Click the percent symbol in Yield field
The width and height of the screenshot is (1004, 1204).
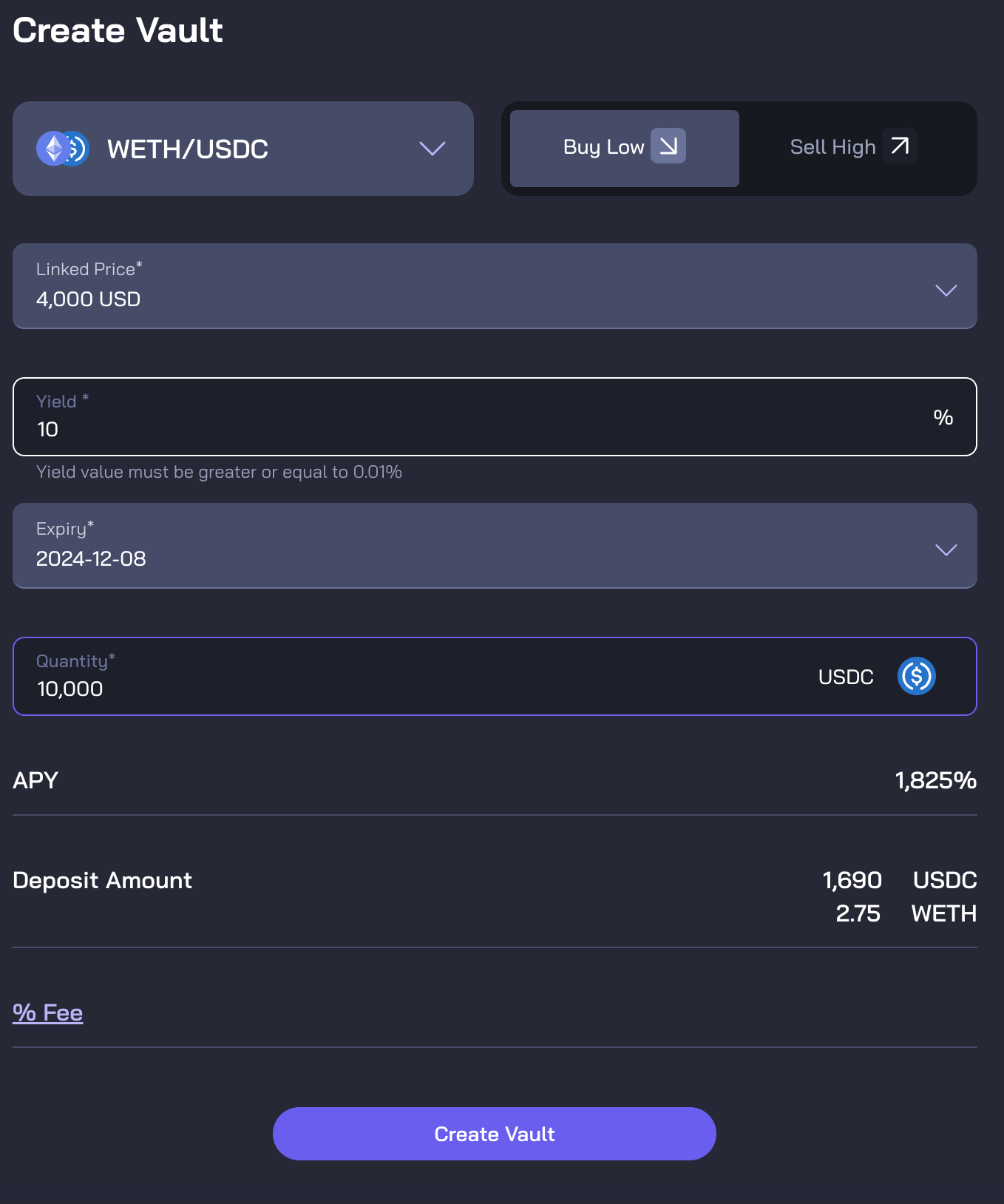point(943,417)
